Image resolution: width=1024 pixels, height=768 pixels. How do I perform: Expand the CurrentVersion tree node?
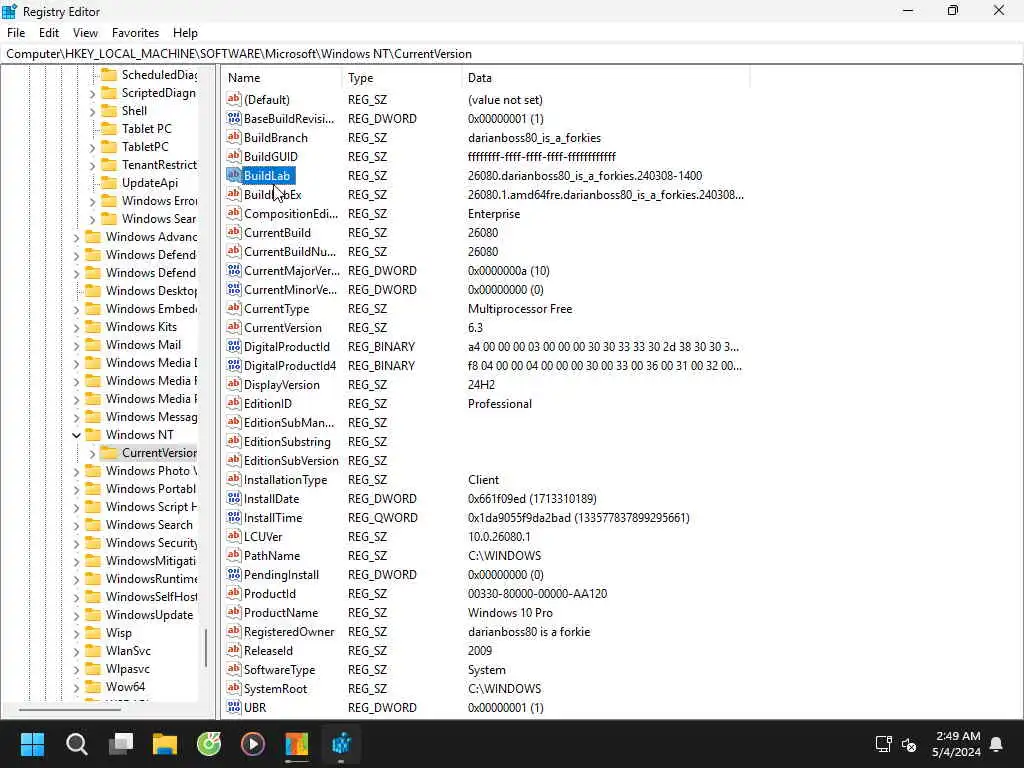(92, 453)
